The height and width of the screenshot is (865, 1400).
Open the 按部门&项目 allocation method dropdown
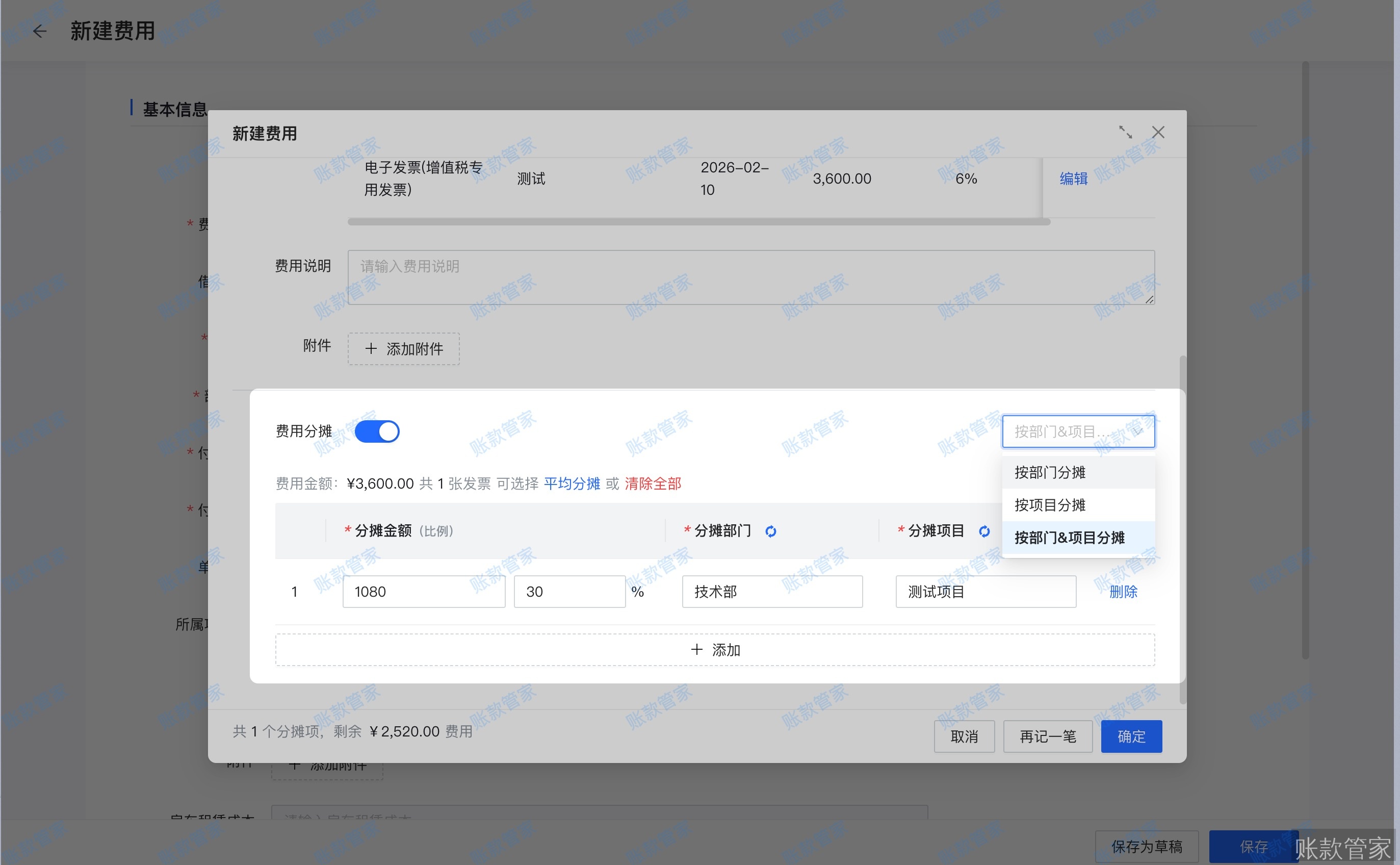[1078, 431]
